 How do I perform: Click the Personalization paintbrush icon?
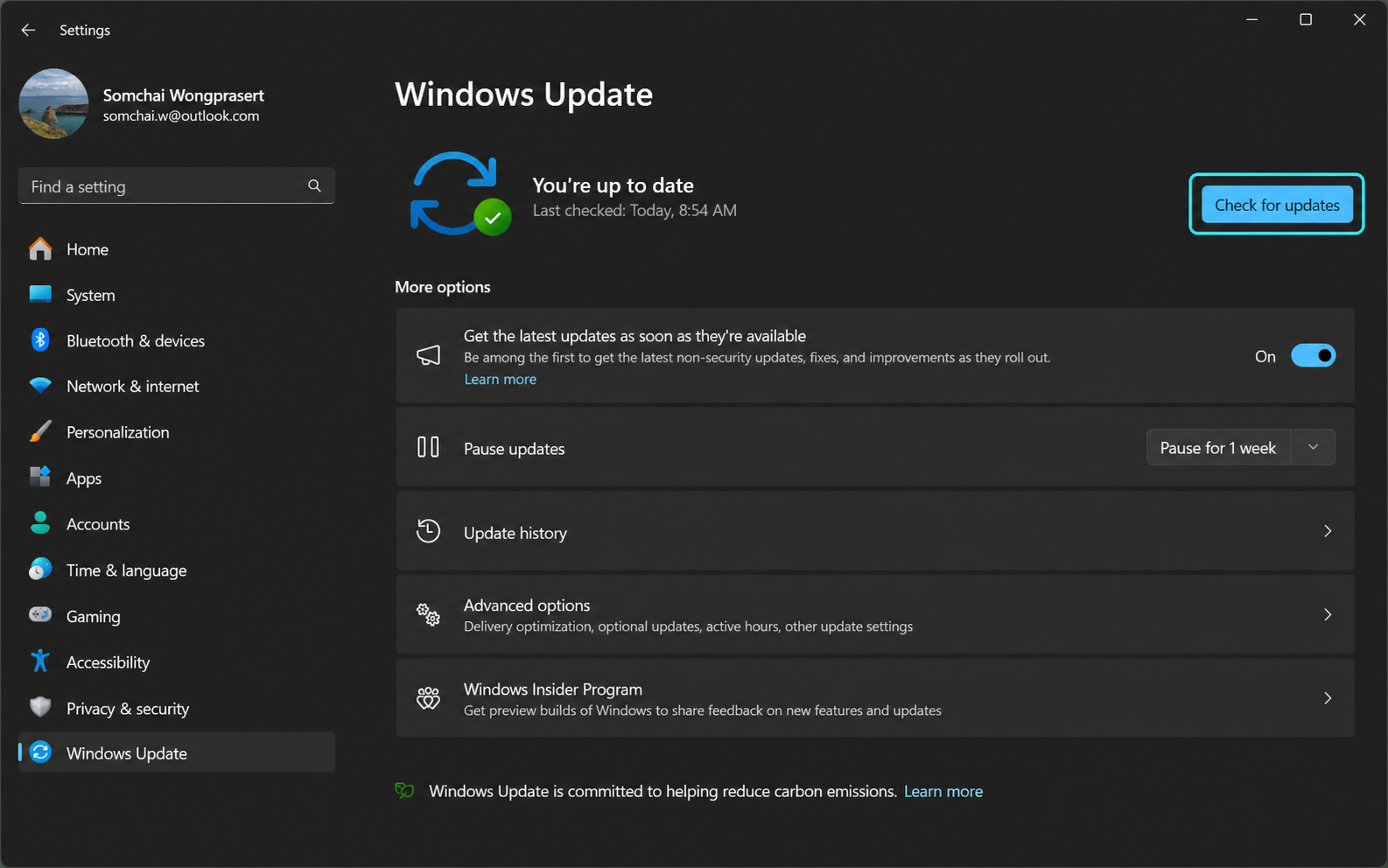pyautogui.click(x=40, y=431)
